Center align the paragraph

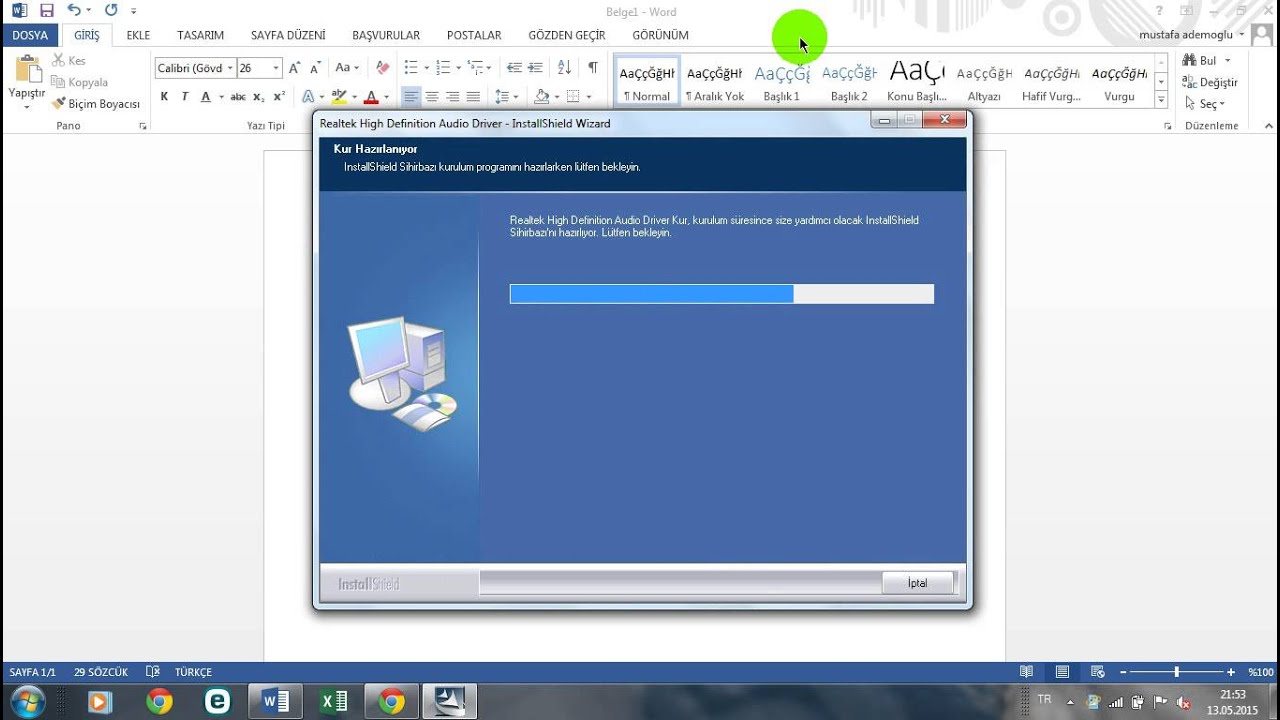coord(432,97)
